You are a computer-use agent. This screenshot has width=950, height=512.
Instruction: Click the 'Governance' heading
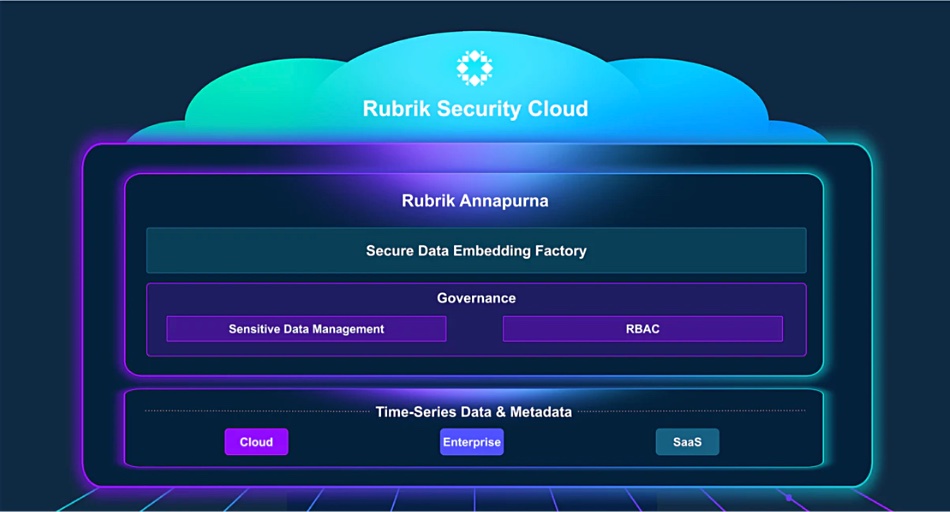pyautogui.click(x=476, y=298)
